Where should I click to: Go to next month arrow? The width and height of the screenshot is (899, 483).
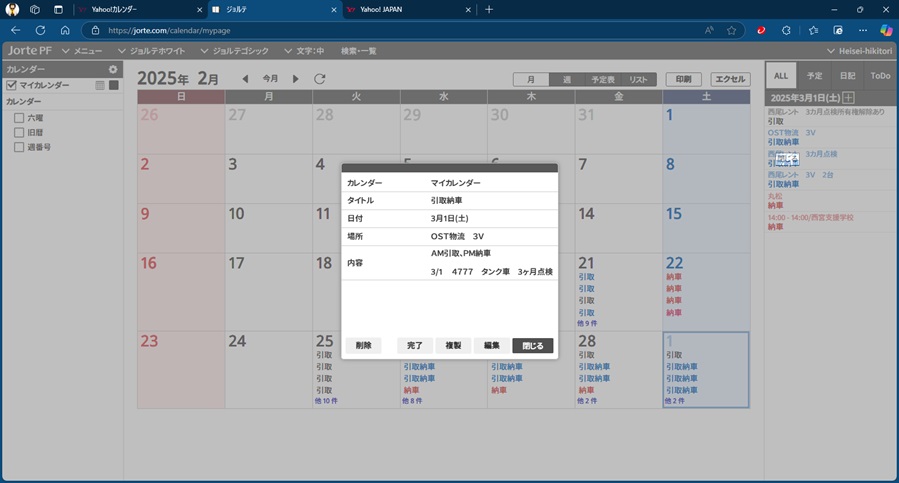295,79
